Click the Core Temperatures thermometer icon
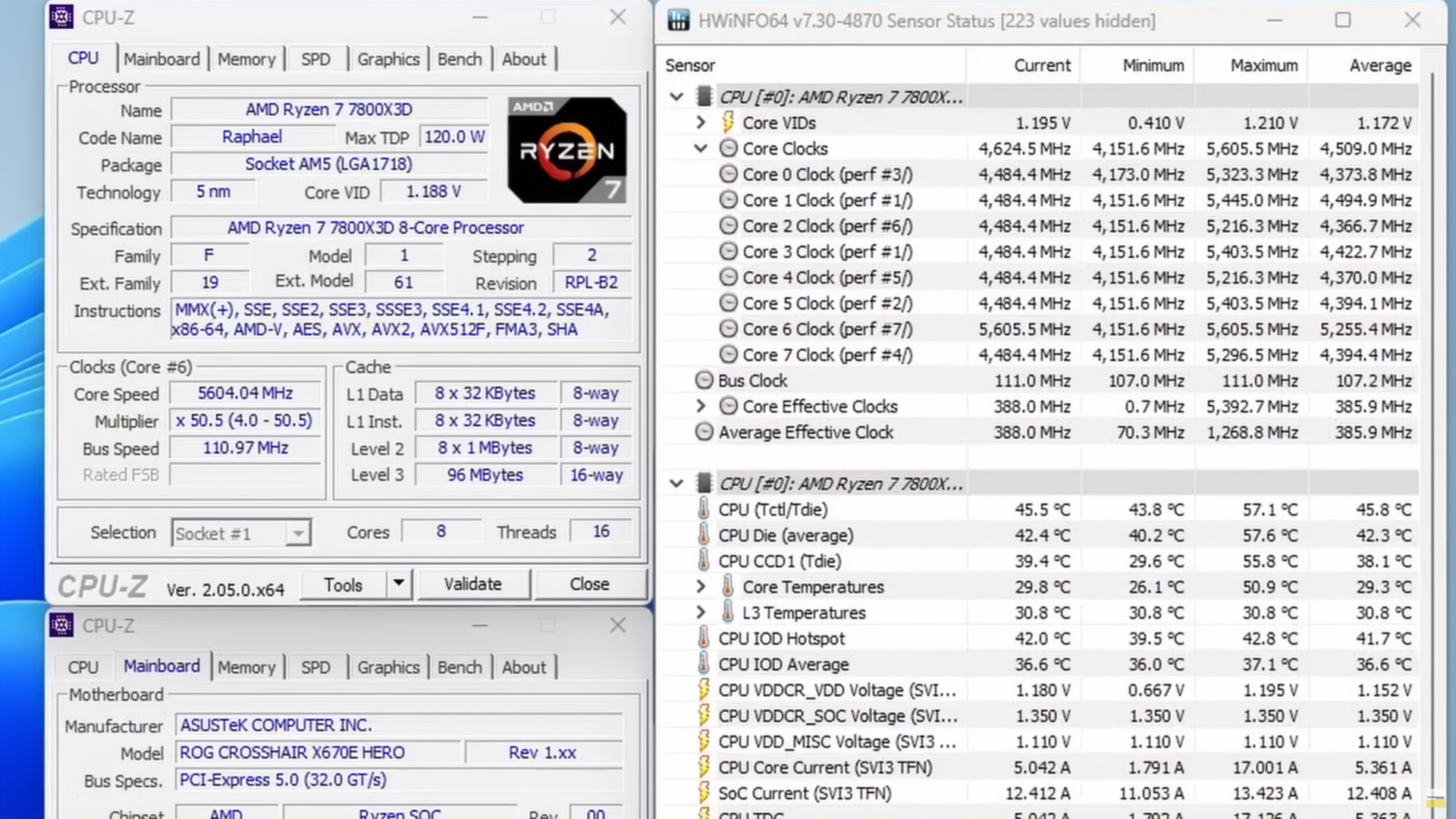Screen dimensions: 1456x819 [728, 586]
